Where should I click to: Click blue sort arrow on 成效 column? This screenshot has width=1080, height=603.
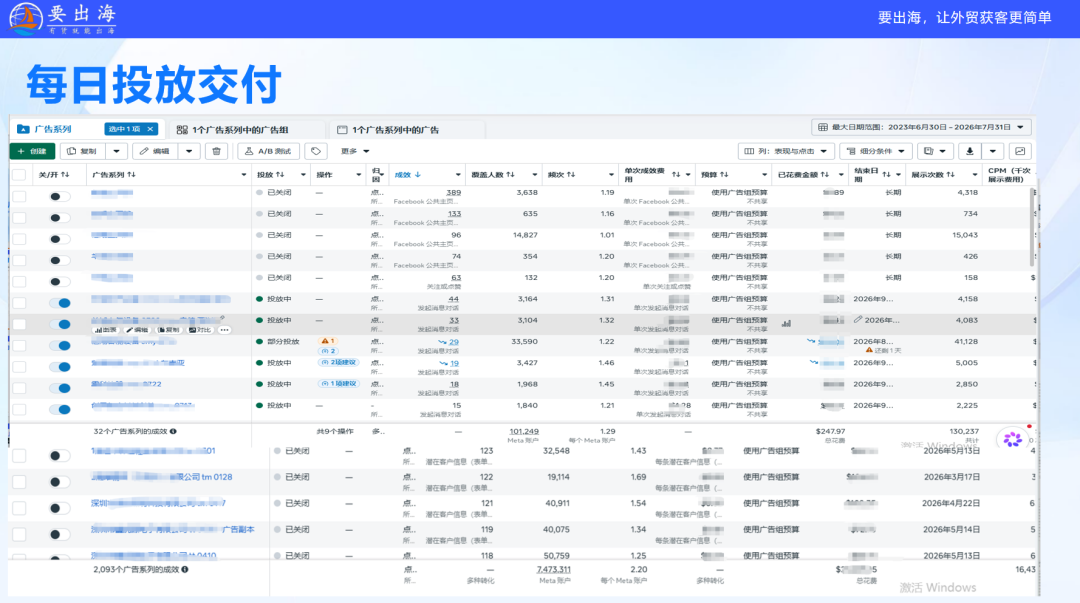417,175
